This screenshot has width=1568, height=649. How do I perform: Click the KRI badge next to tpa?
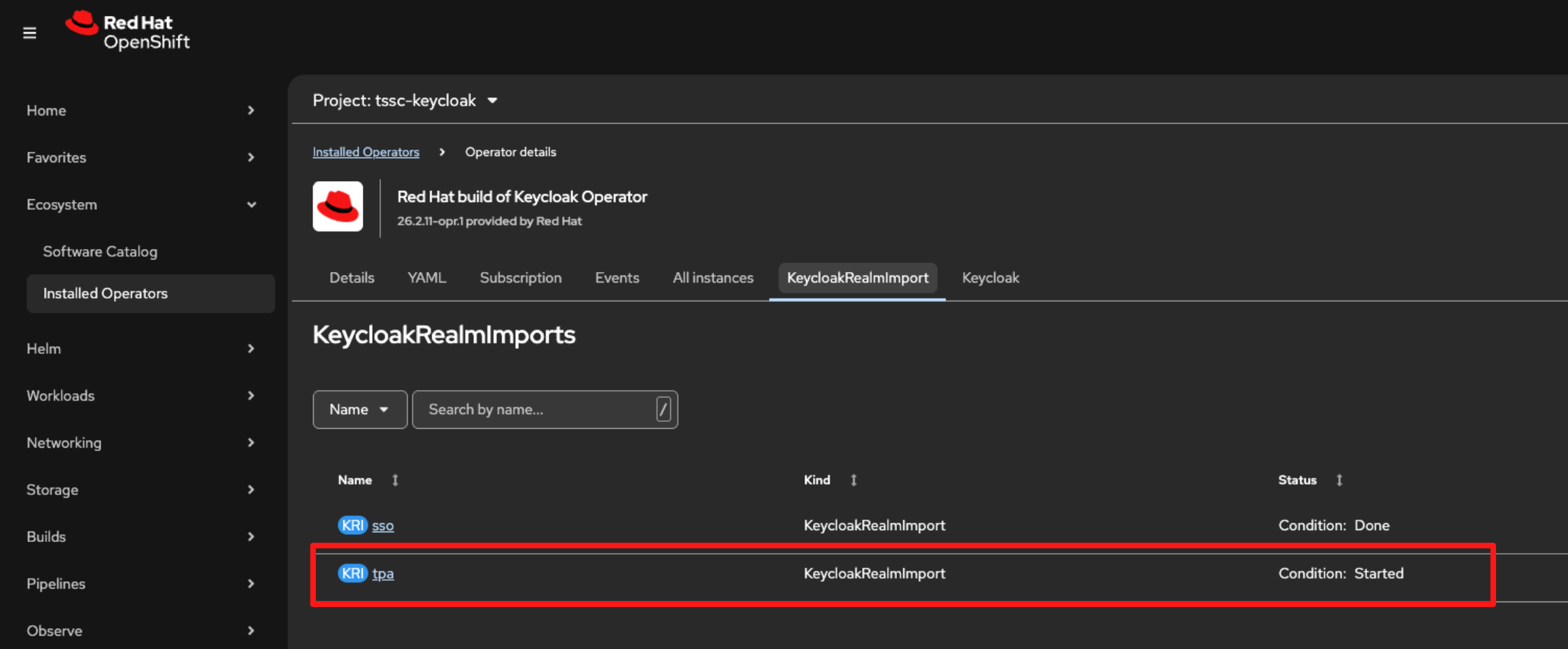352,573
